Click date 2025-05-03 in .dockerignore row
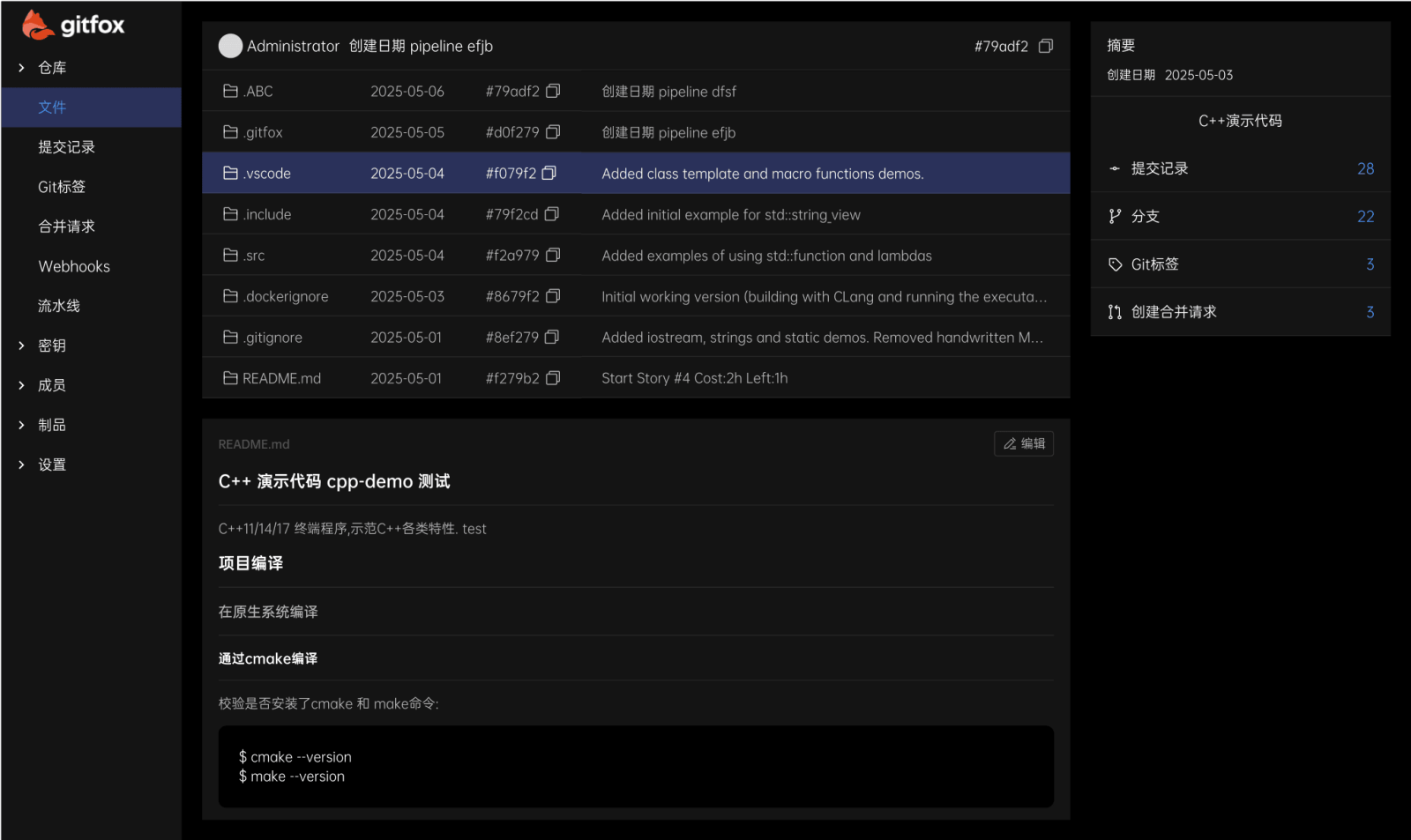Image resolution: width=1411 pixels, height=840 pixels. 407,297
